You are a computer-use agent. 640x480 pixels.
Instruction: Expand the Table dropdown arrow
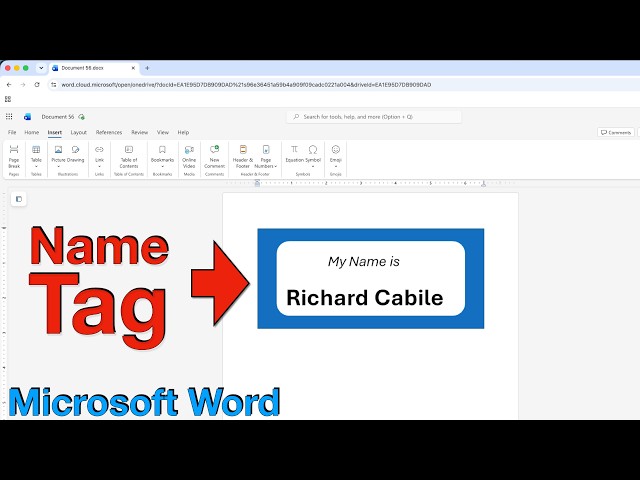coord(36,167)
